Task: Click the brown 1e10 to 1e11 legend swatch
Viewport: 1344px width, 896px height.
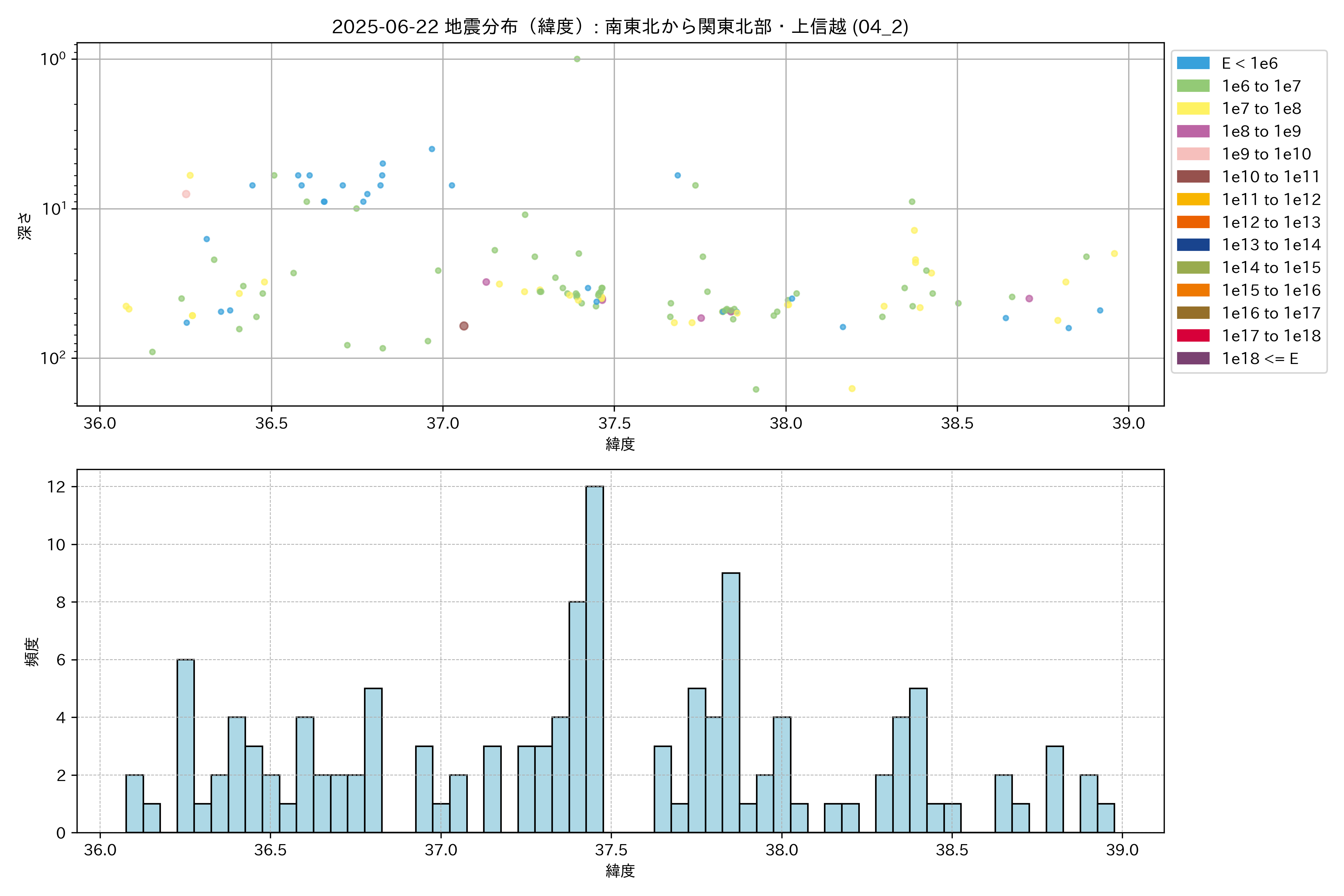Action: pyautogui.click(x=1192, y=177)
